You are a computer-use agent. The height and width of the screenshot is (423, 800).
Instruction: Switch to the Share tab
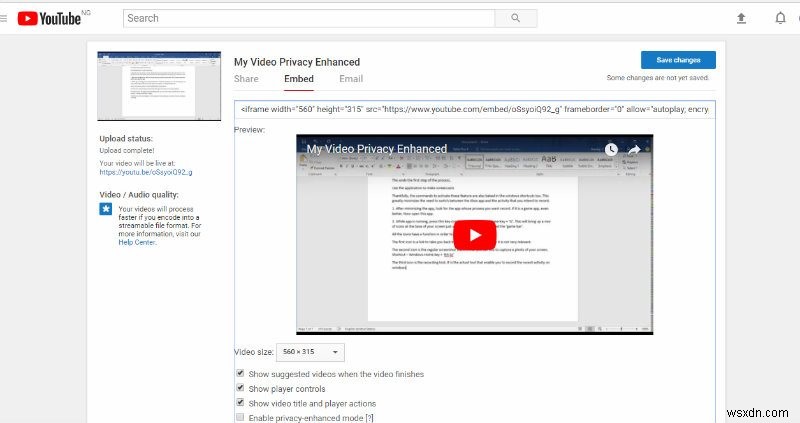(246, 79)
